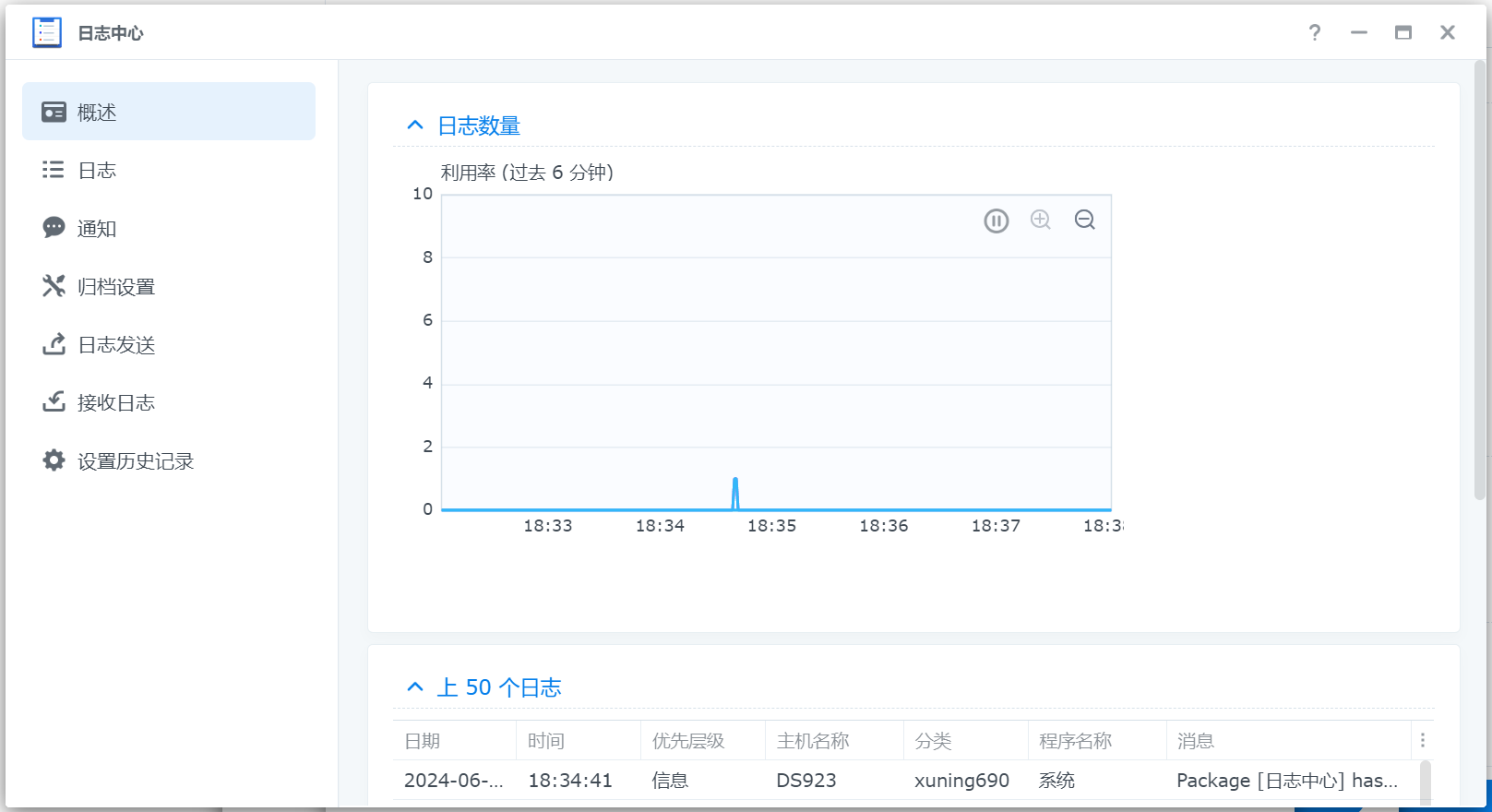The image size is (1492, 812).
Task: Click the 信息 priority cell
Action: pos(703,781)
